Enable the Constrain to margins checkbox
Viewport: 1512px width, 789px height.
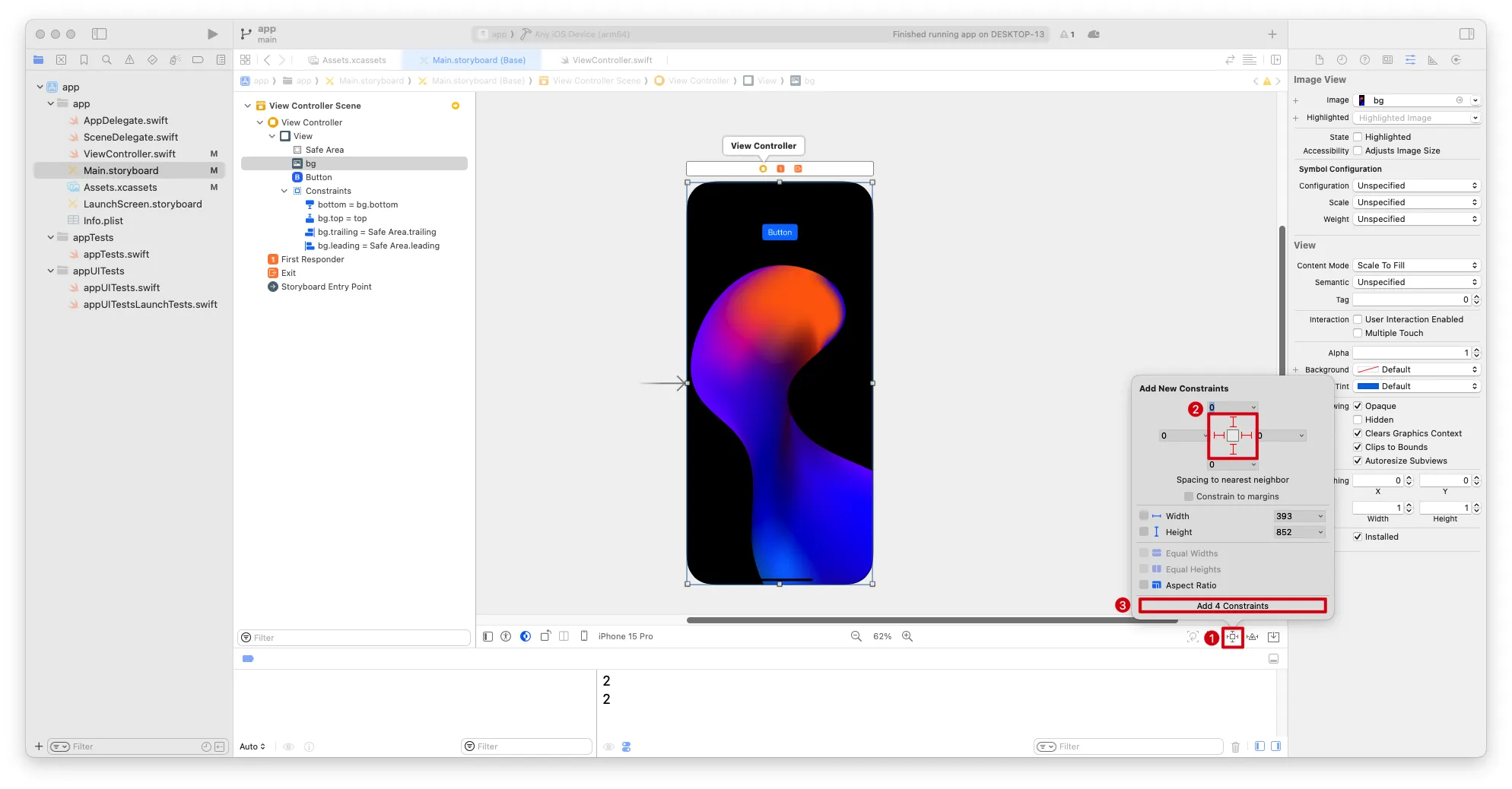(x=1189, y=496)
